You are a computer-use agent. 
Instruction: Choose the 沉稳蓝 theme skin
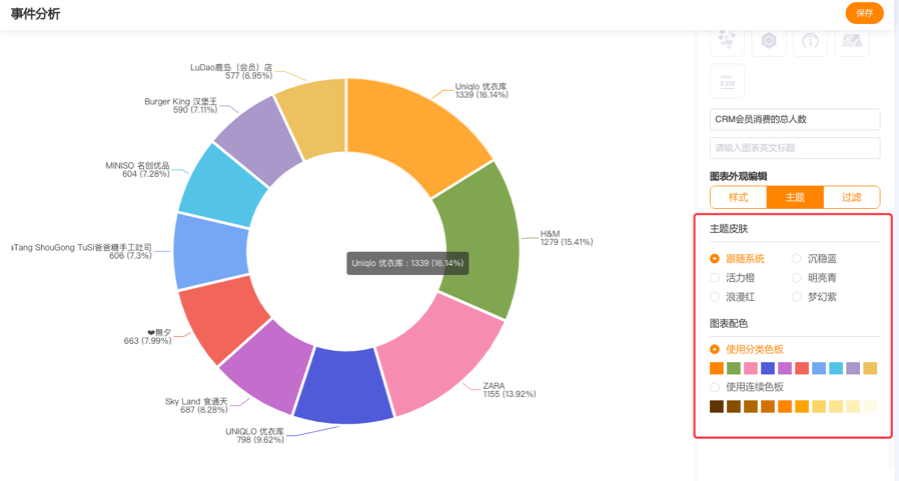(x=797, y=259)
